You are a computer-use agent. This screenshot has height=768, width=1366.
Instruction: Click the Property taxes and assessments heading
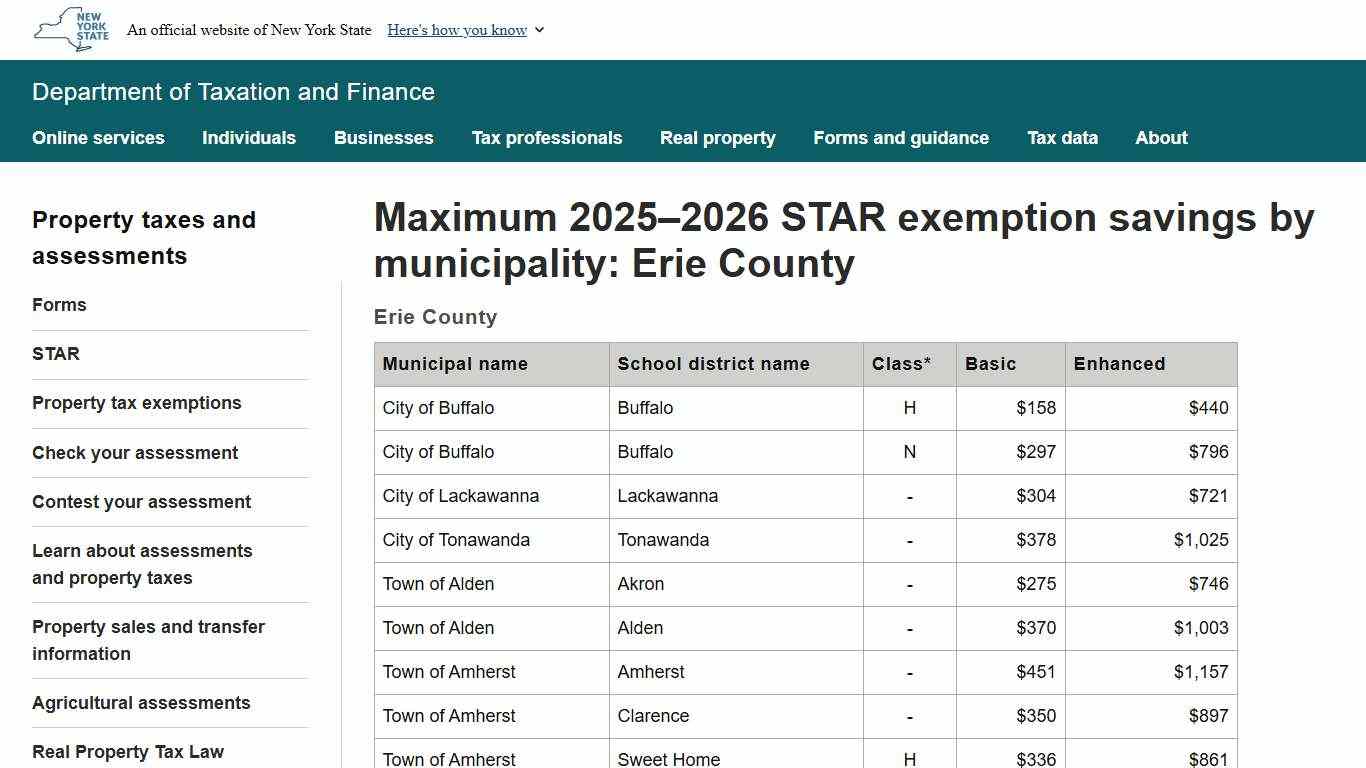tap(144, 238)
